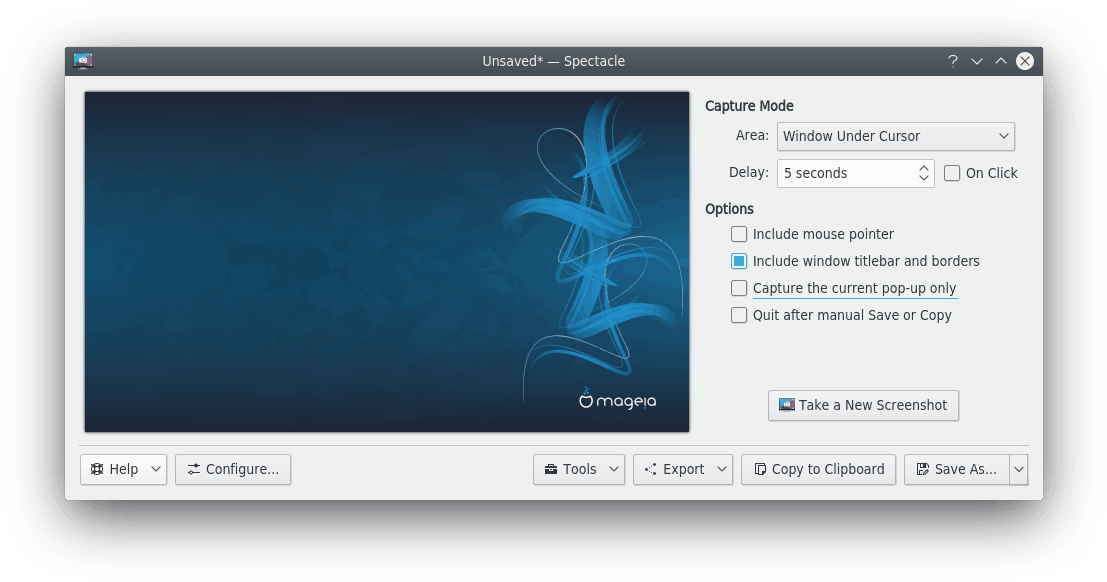Screen dimensions: 1107x582
Task: Open the Tools menu button
Action: 579,470
